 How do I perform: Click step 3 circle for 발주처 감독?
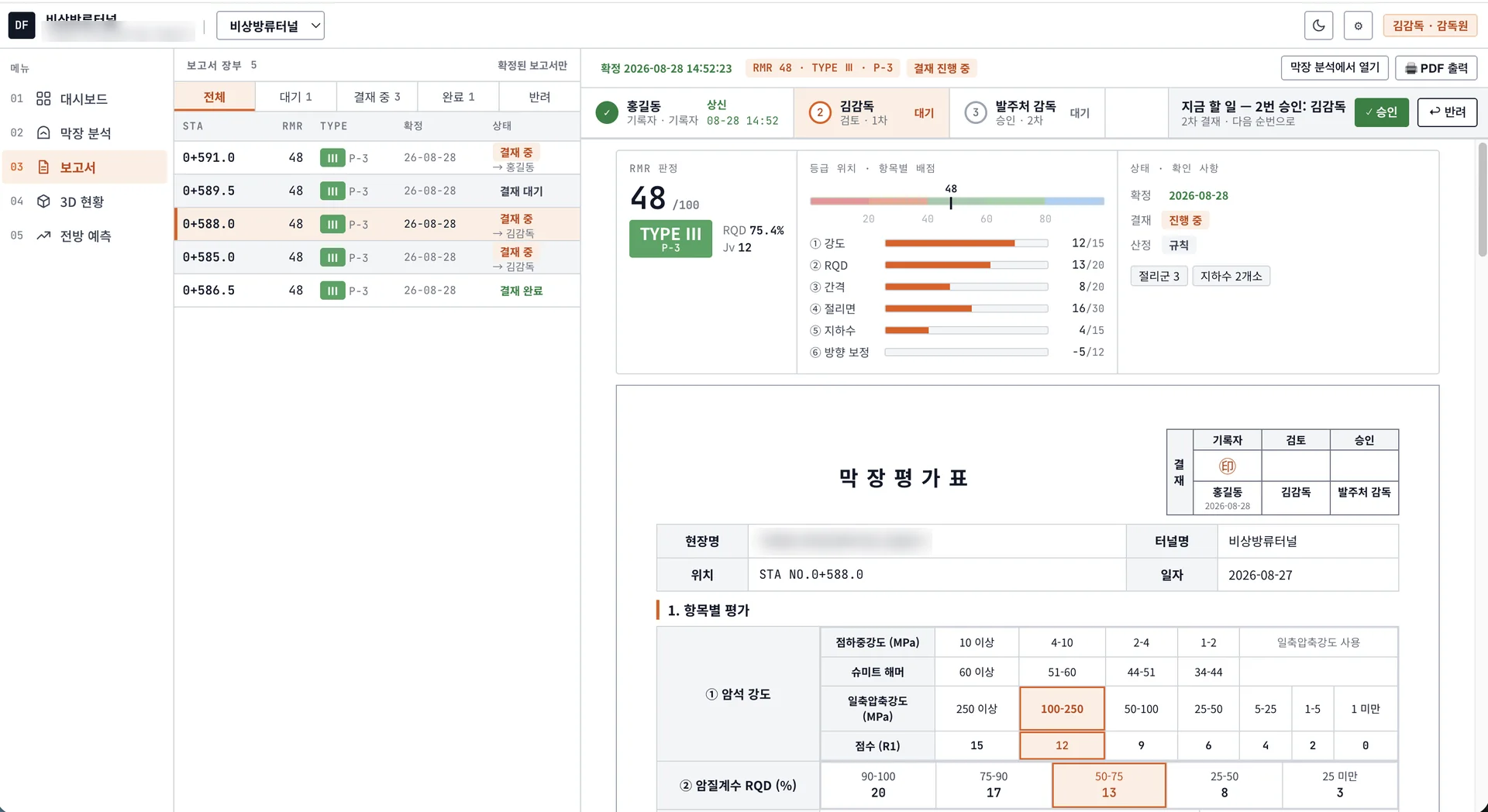pyautogui.click(x=976, y=112)
